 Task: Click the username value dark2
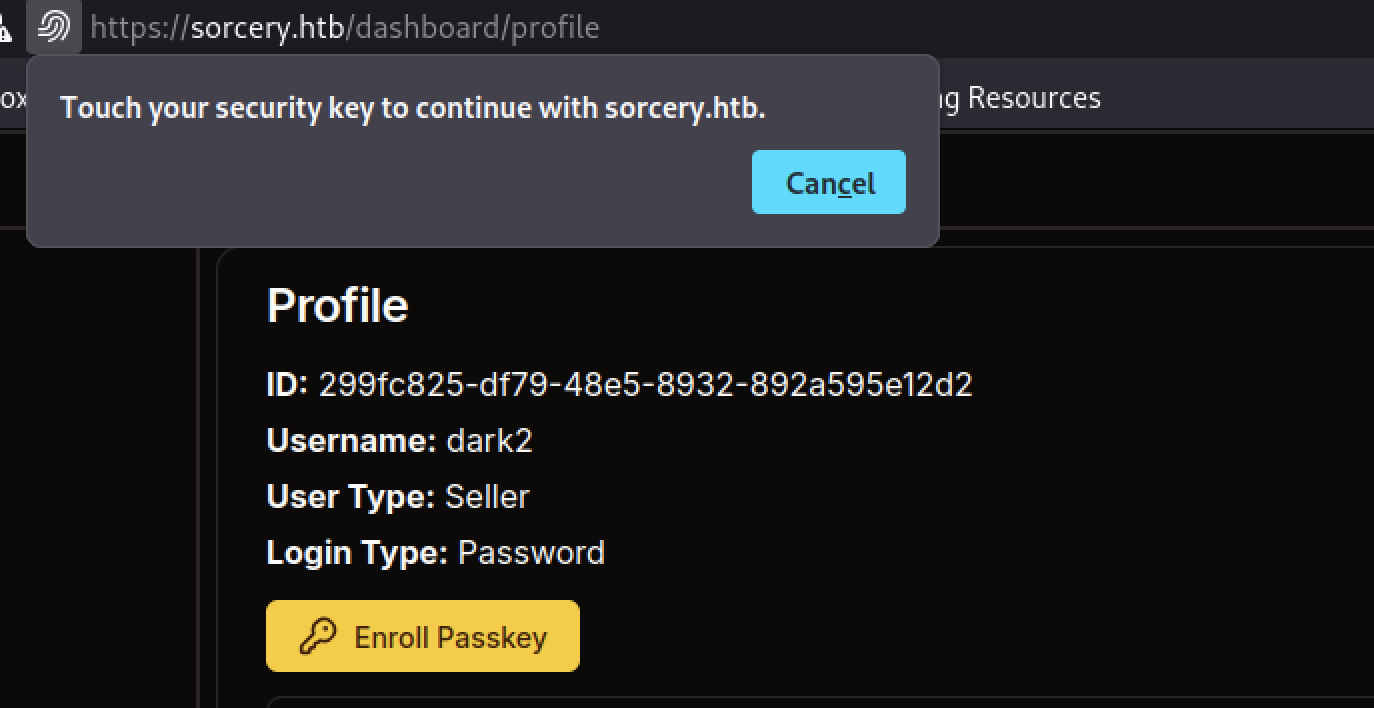(489, 441)
